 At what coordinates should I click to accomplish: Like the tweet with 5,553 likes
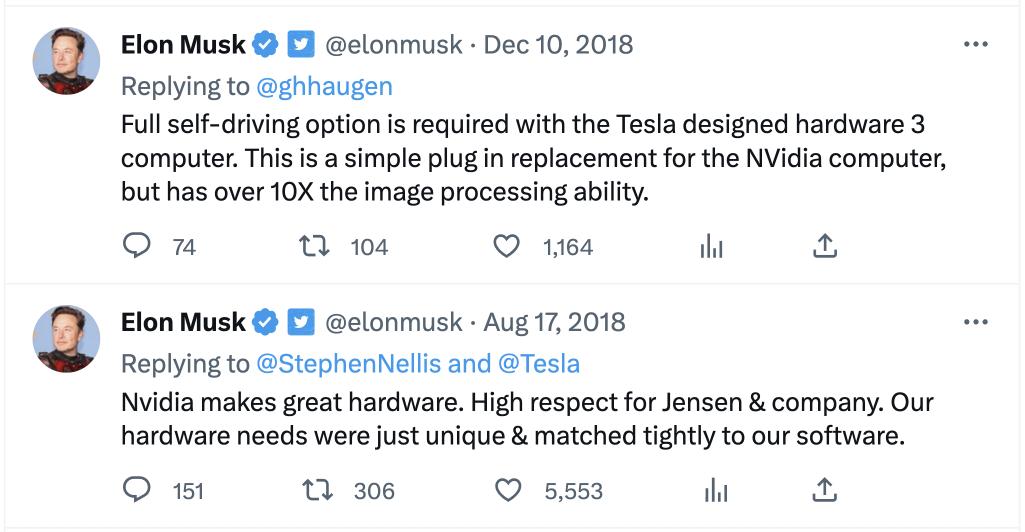[509, 490]
